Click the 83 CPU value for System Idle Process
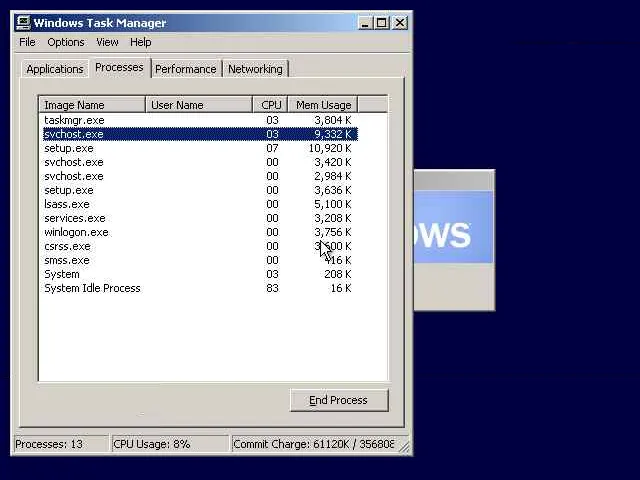The width and height of the screenshot is (640, 480). pyautogui.click(x=272, y=288)
